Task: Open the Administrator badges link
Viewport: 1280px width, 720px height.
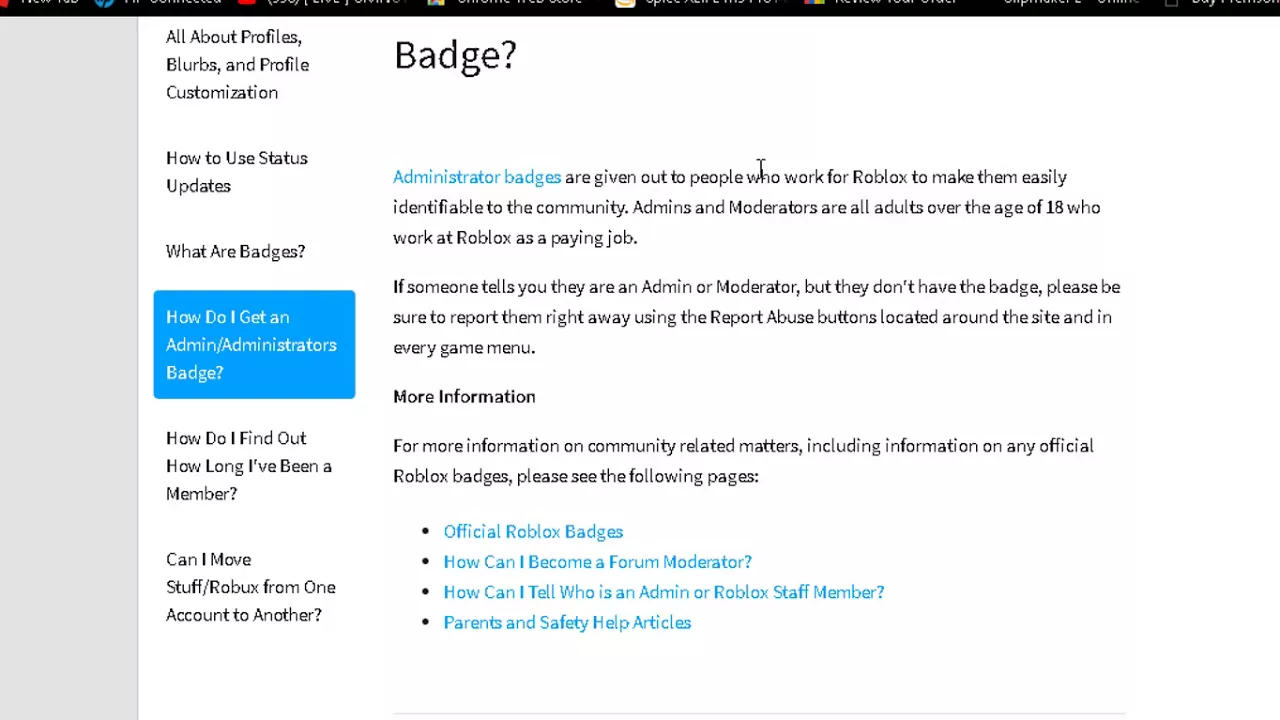Action: click(477, 177)
